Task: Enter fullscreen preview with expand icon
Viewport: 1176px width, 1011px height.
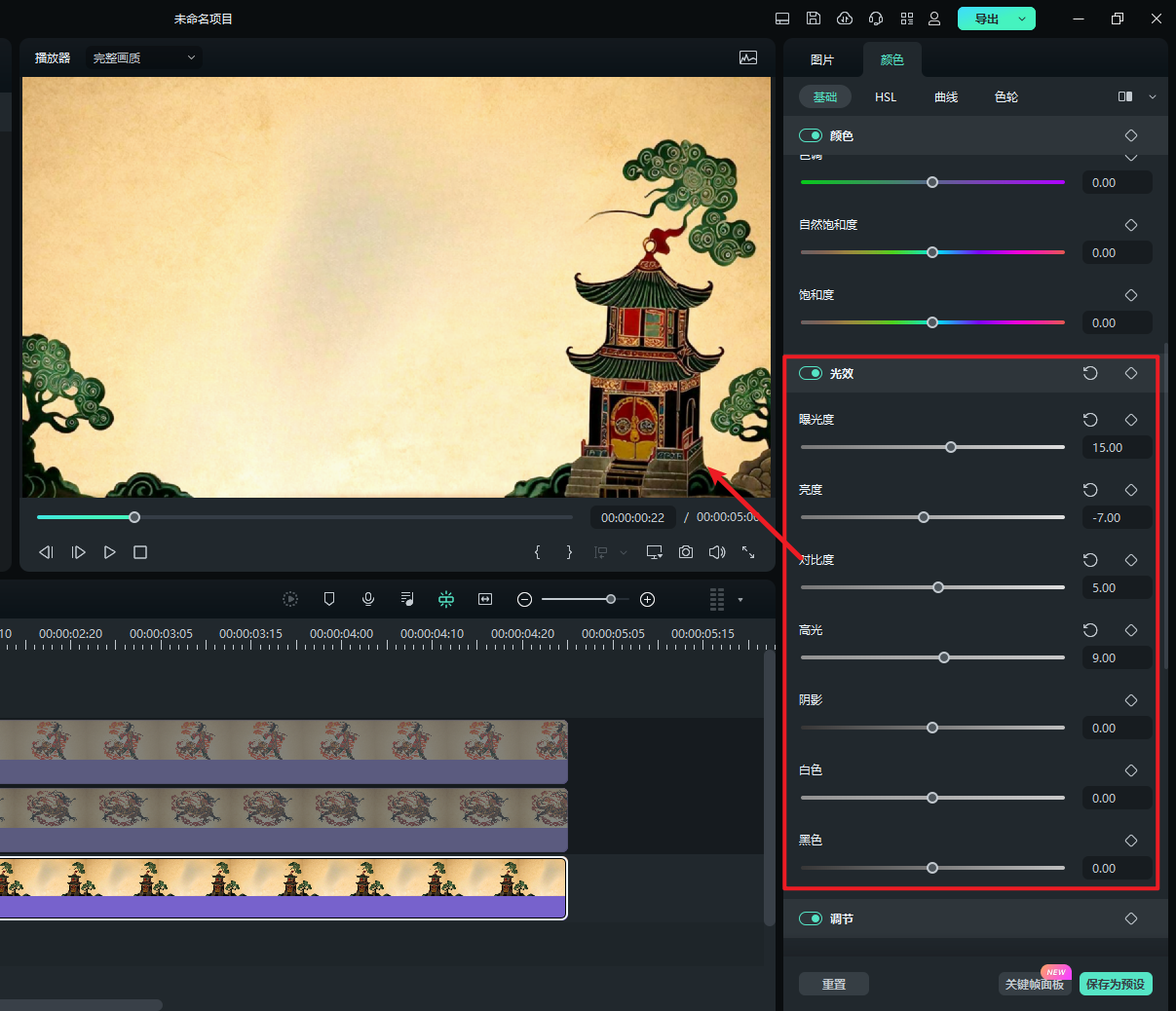Action: (x=748, y=552)
